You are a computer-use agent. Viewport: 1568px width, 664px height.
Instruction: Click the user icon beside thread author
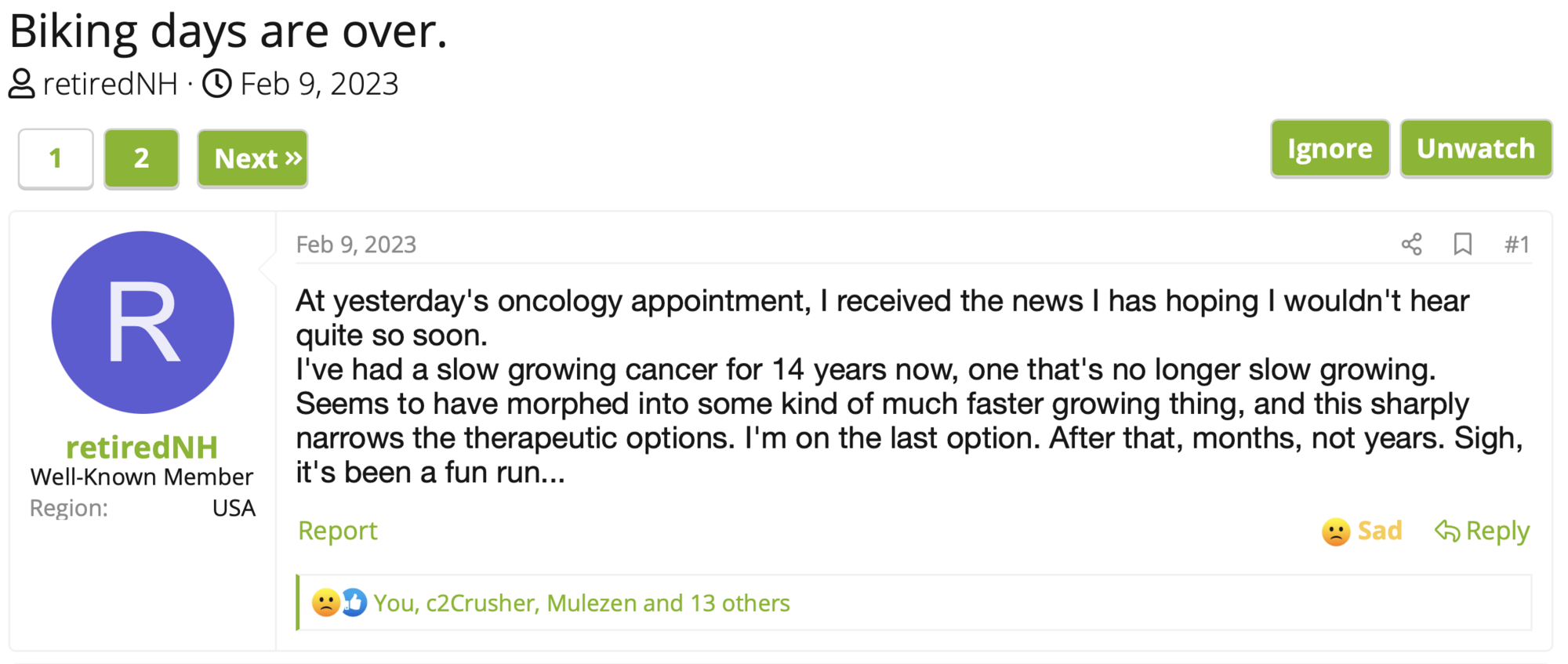[21, 84]
